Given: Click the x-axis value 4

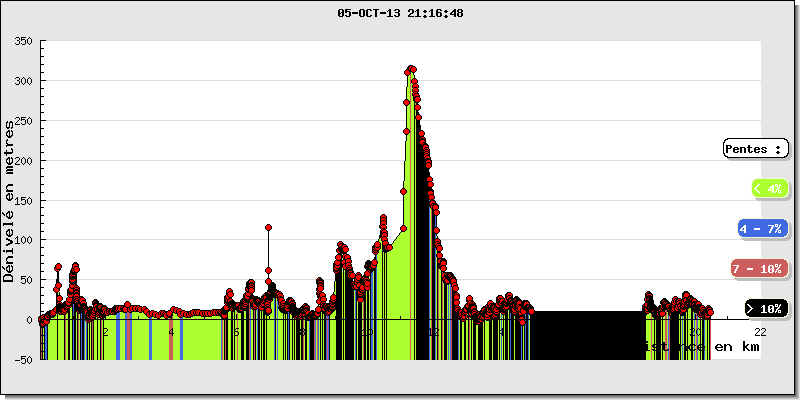Looking at the screenshot, I should point(171,332).
